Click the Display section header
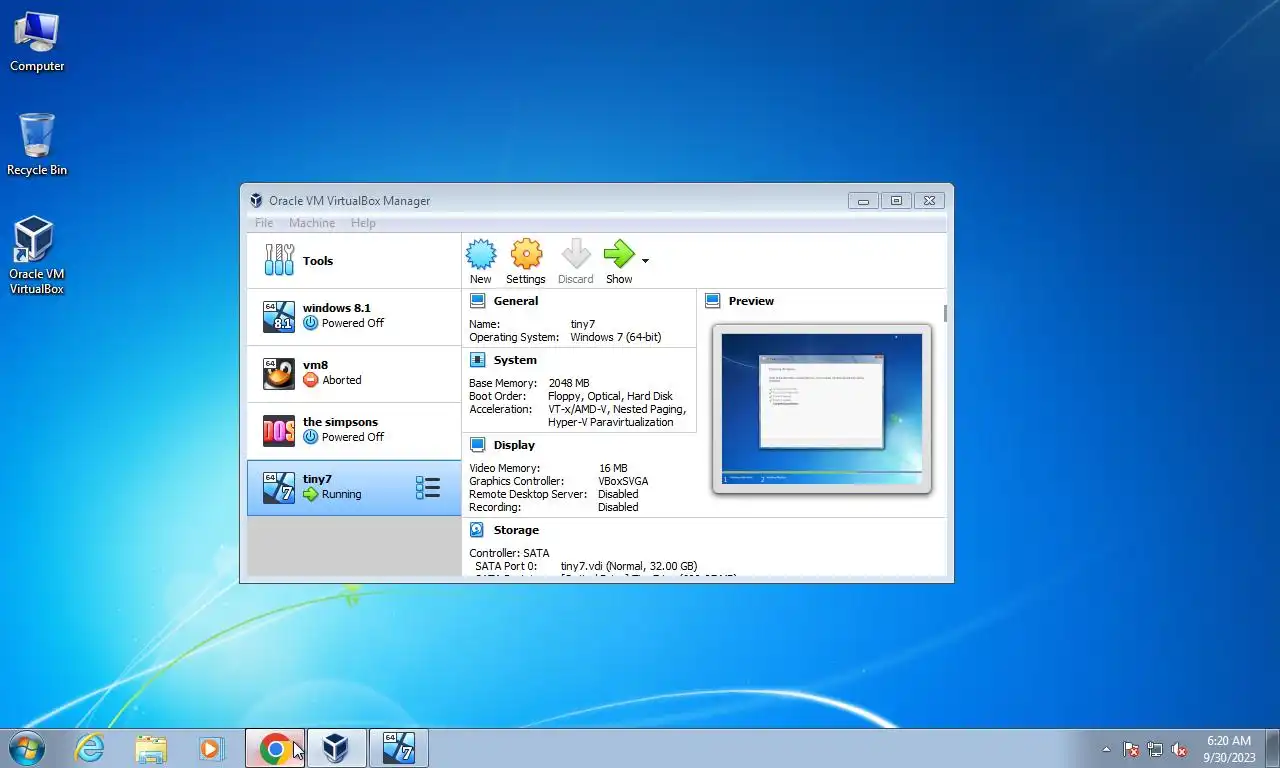This screenshot has width=1280, height=768. (514, 445)
